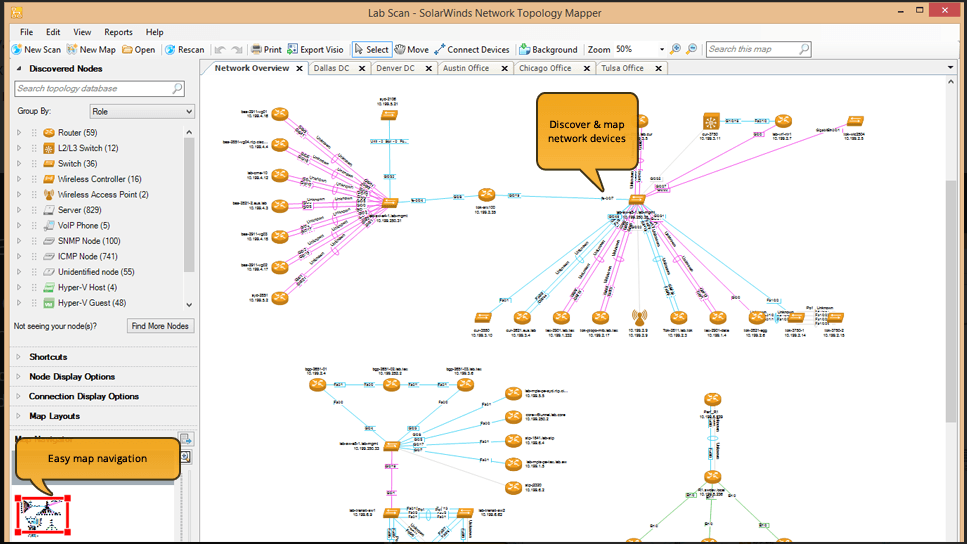Click the Background toolbar button
967x544 pixels.
[x=548, y=49]
